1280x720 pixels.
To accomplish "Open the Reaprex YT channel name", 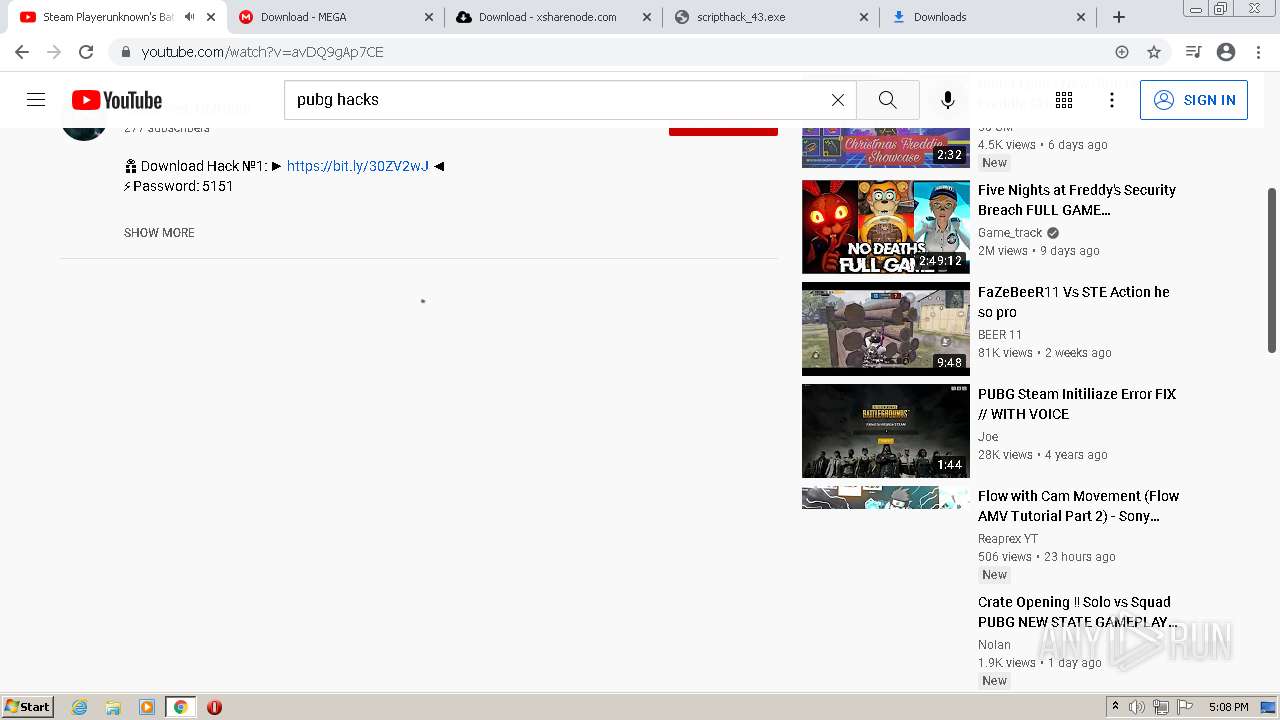I will click(1008, 539).
